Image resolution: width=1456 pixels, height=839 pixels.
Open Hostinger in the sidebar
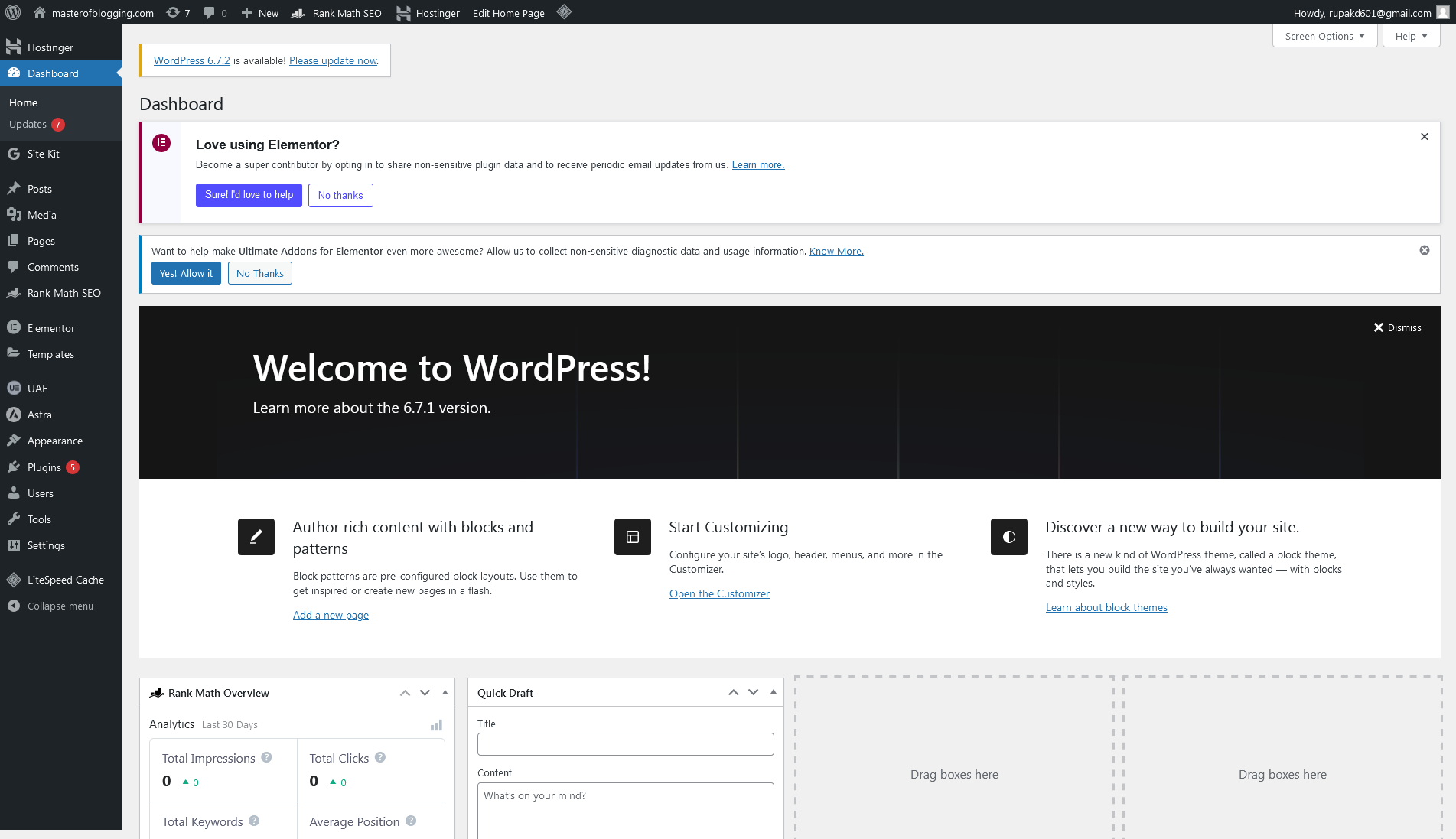click(x=61, y=47)
